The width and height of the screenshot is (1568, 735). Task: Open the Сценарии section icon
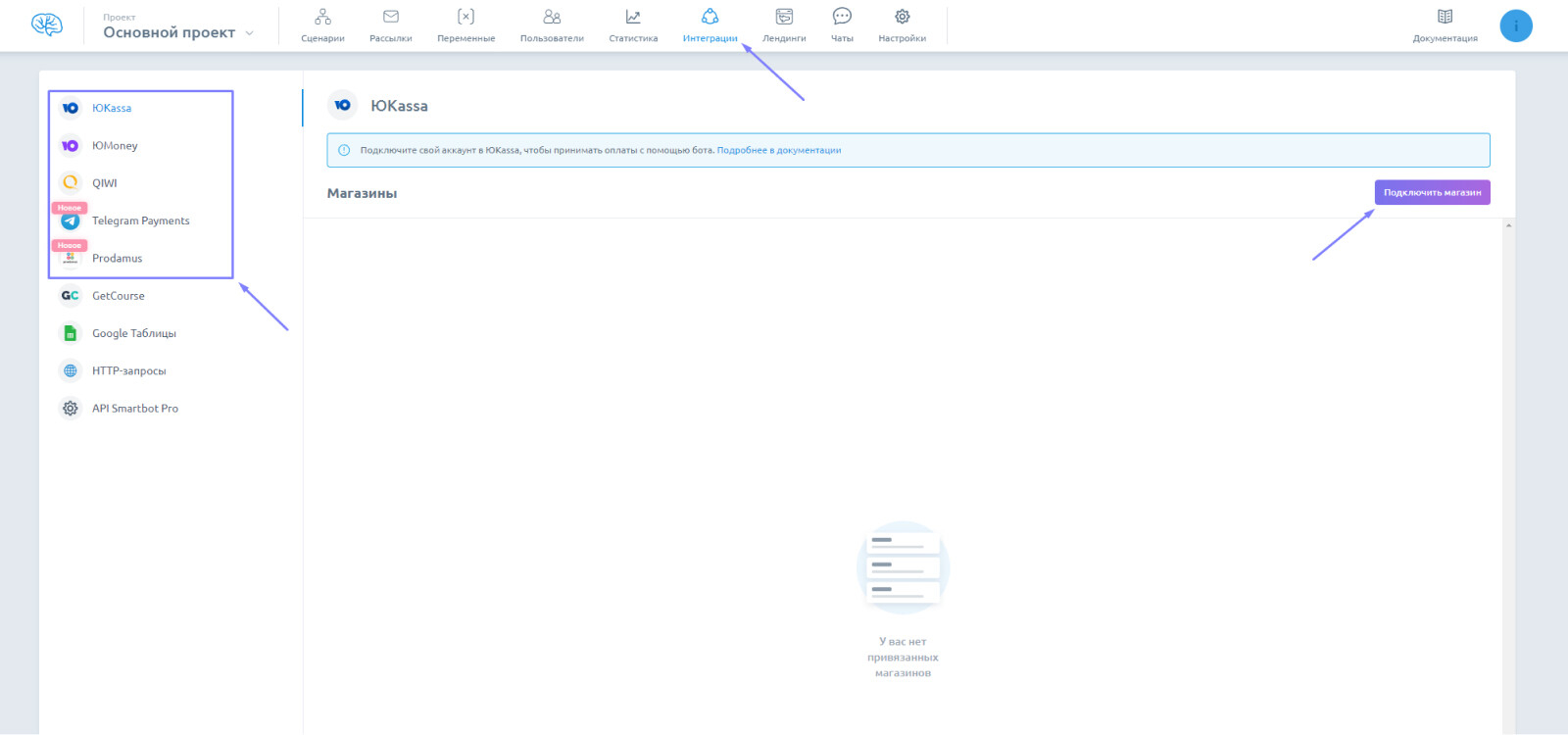point(322,17)
